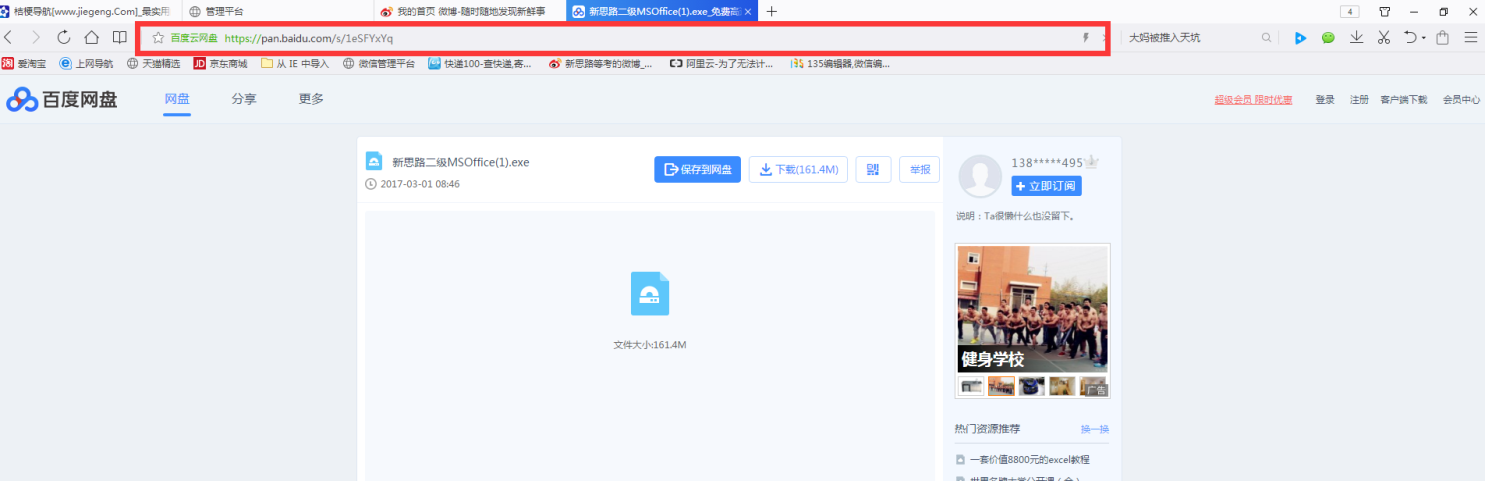Open the browser downloads arrow icon
The image size is (1485, 481).
pyautogui.click(x=1357, y=38)
